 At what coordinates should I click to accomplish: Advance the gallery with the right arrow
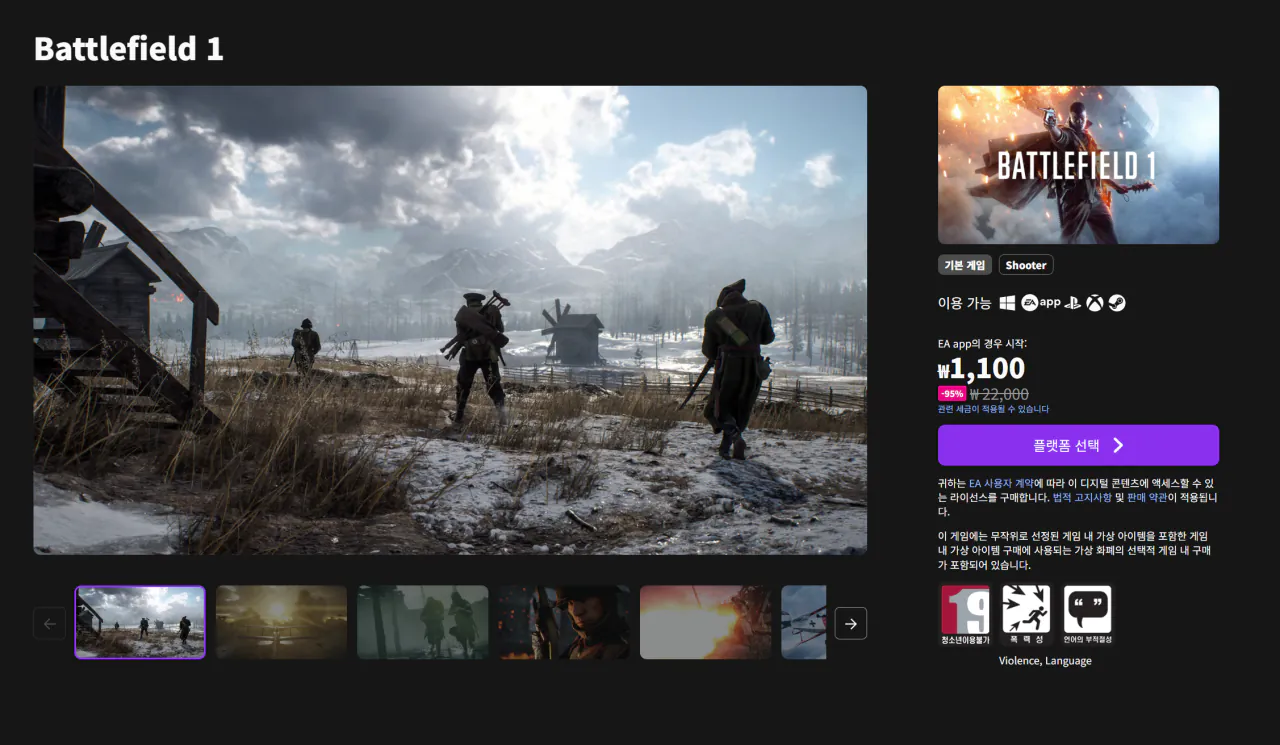[851, 623]
